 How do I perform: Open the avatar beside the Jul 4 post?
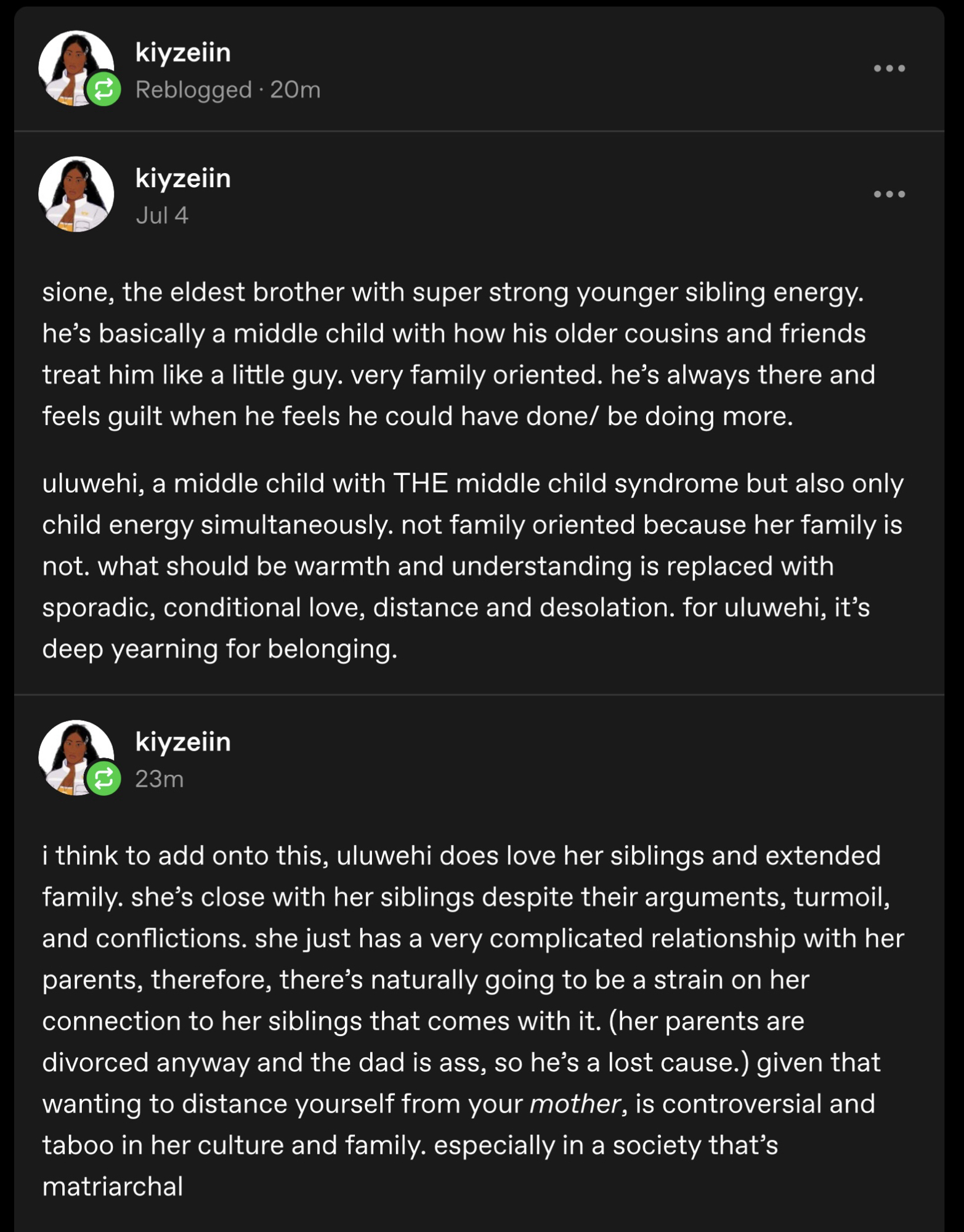[76, 194]
